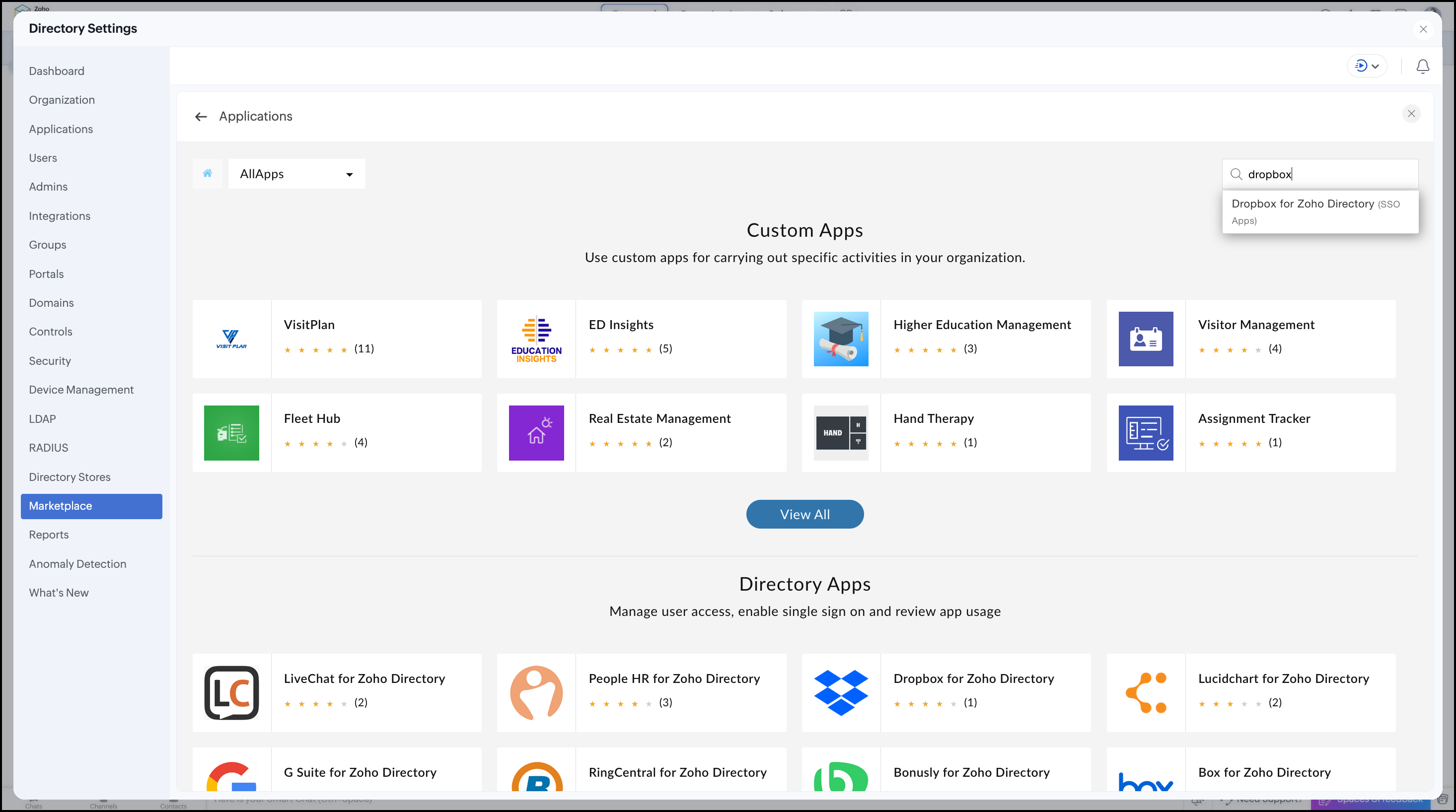This screenshot has width=1456, height=812.
Task: Click the Assignment Tracker icon
Action: coord(1146,433)
